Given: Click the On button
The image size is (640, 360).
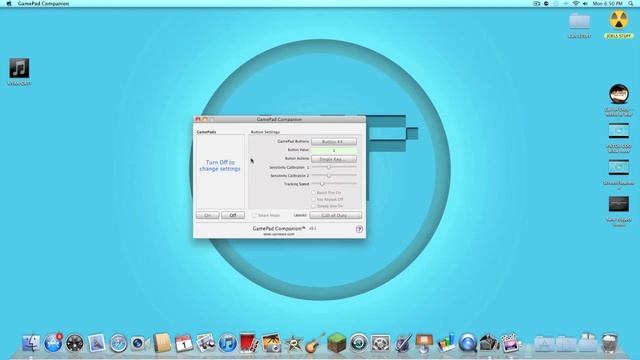Looking at the screenshot, I should pyautogui.click(x=207, y=215).
